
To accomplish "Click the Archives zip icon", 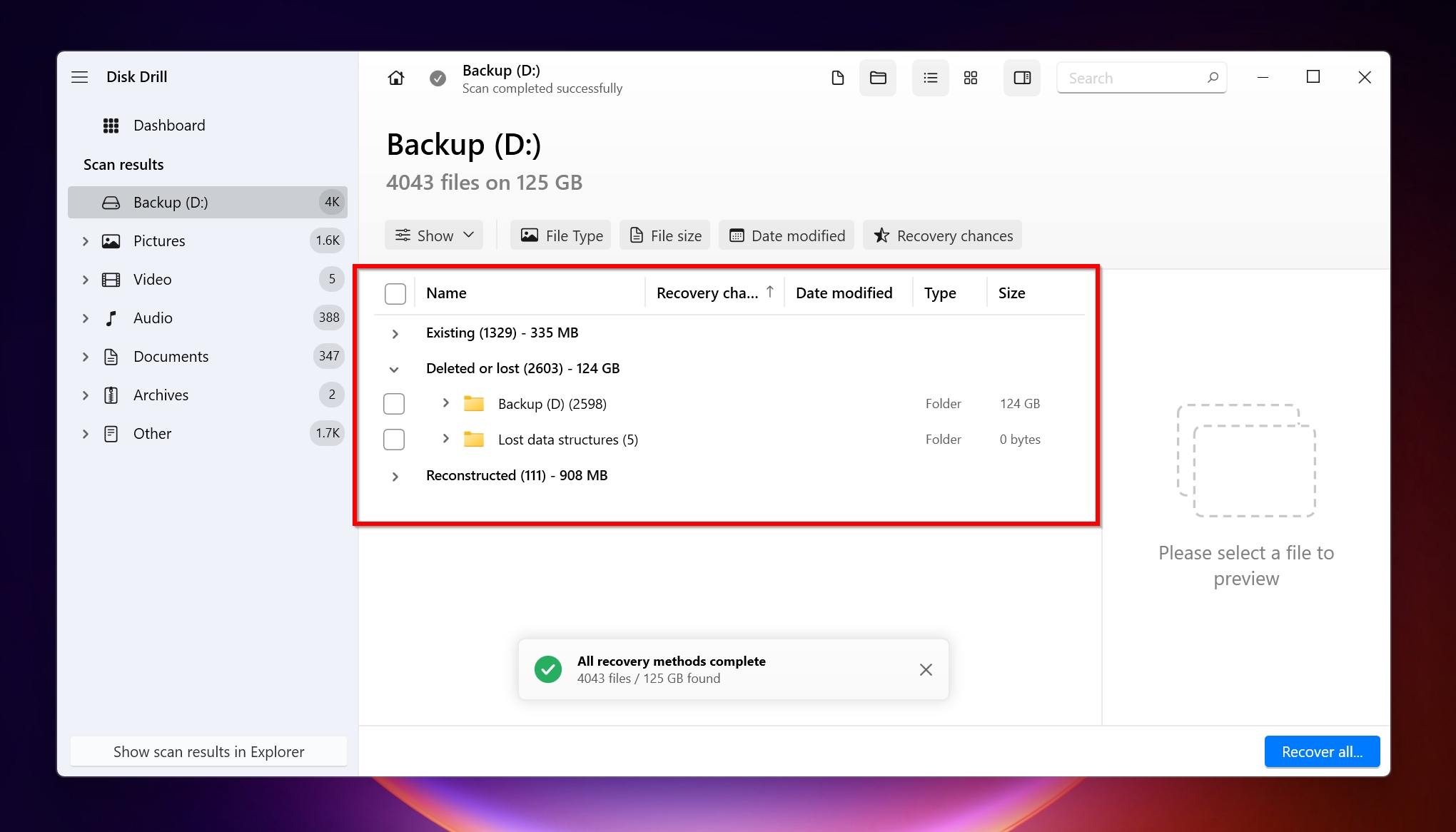I will 111,395.
